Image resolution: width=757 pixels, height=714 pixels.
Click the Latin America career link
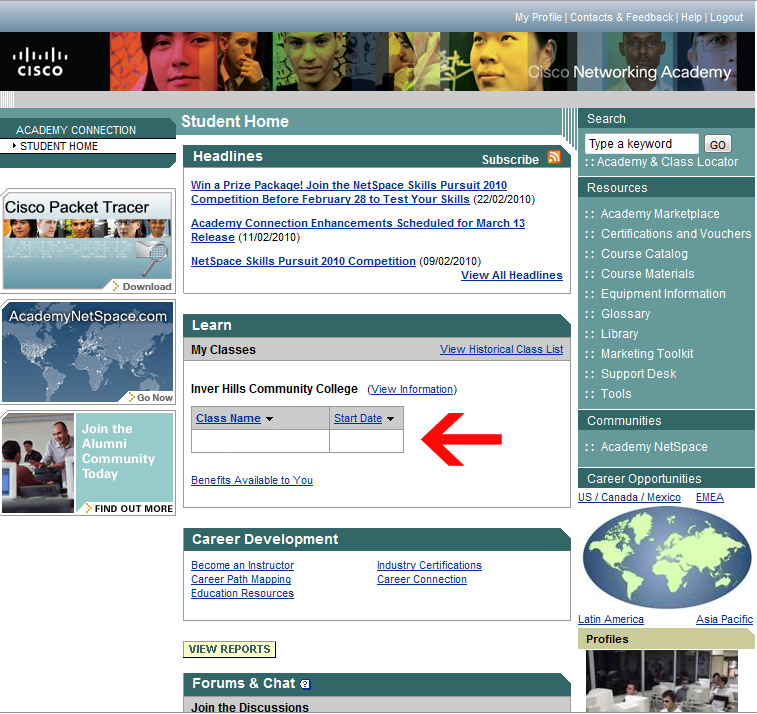pyautogui.click(x=611, y=619)
